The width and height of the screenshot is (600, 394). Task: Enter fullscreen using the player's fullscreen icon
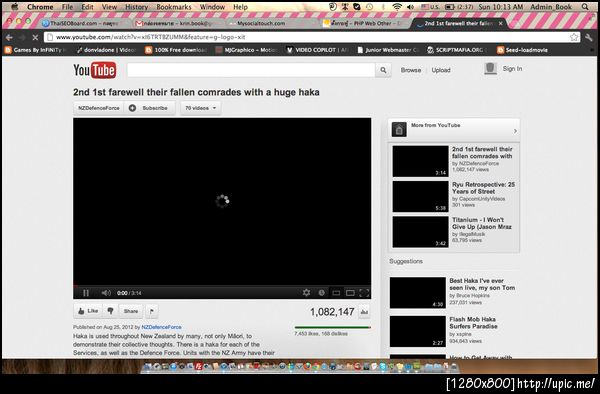point(364,293)
